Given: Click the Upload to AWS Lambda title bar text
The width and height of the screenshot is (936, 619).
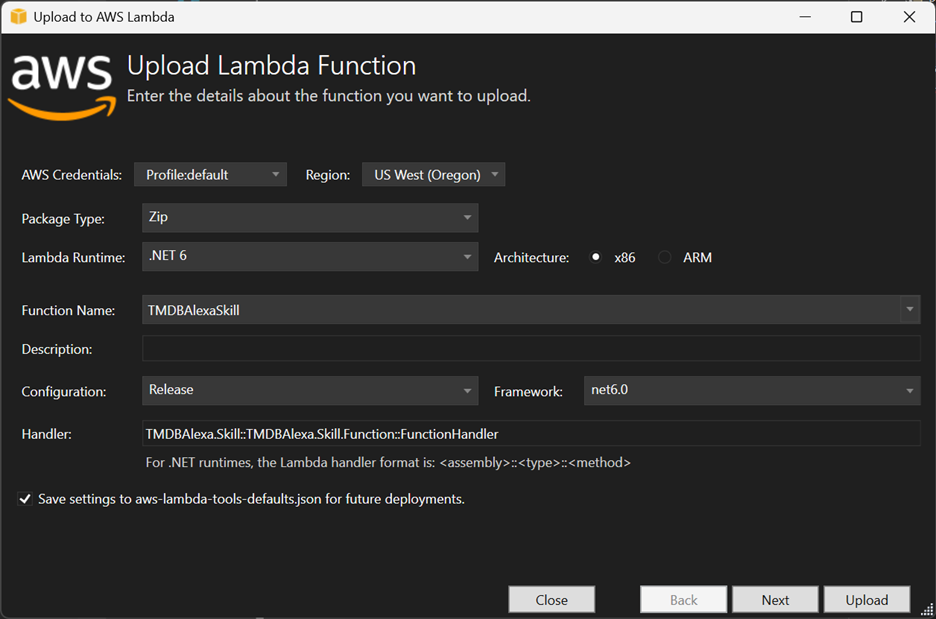Looking at the screenshot, I should pyautogui.click(x=105, y=16).
